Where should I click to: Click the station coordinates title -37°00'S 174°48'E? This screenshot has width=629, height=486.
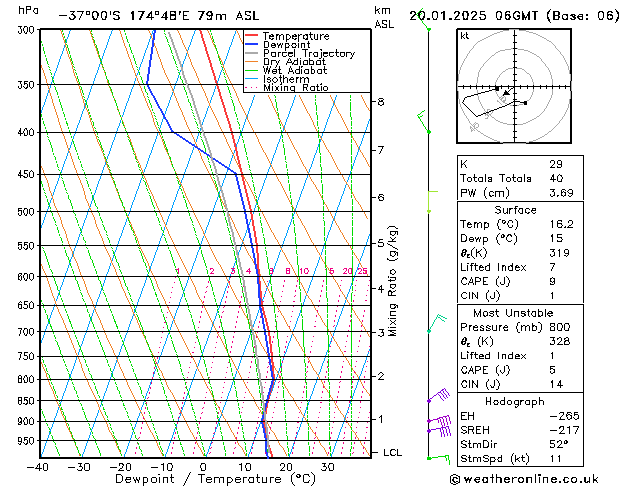click(x=124, y=16)
